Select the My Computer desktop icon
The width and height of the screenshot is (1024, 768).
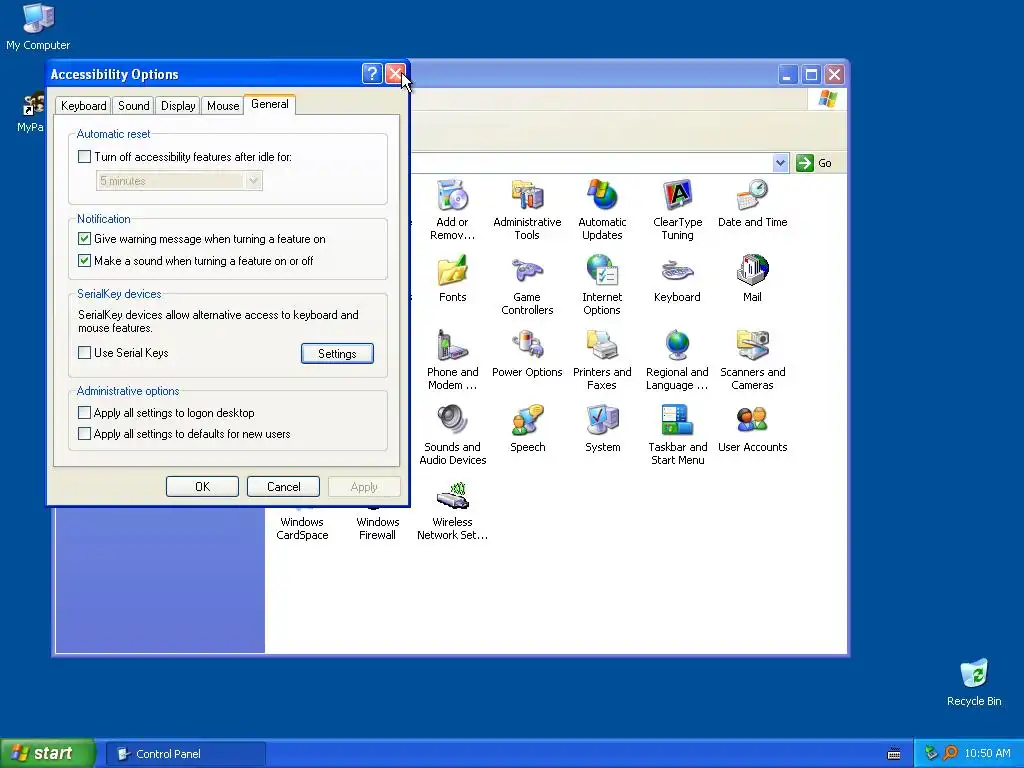pos(38,26)
